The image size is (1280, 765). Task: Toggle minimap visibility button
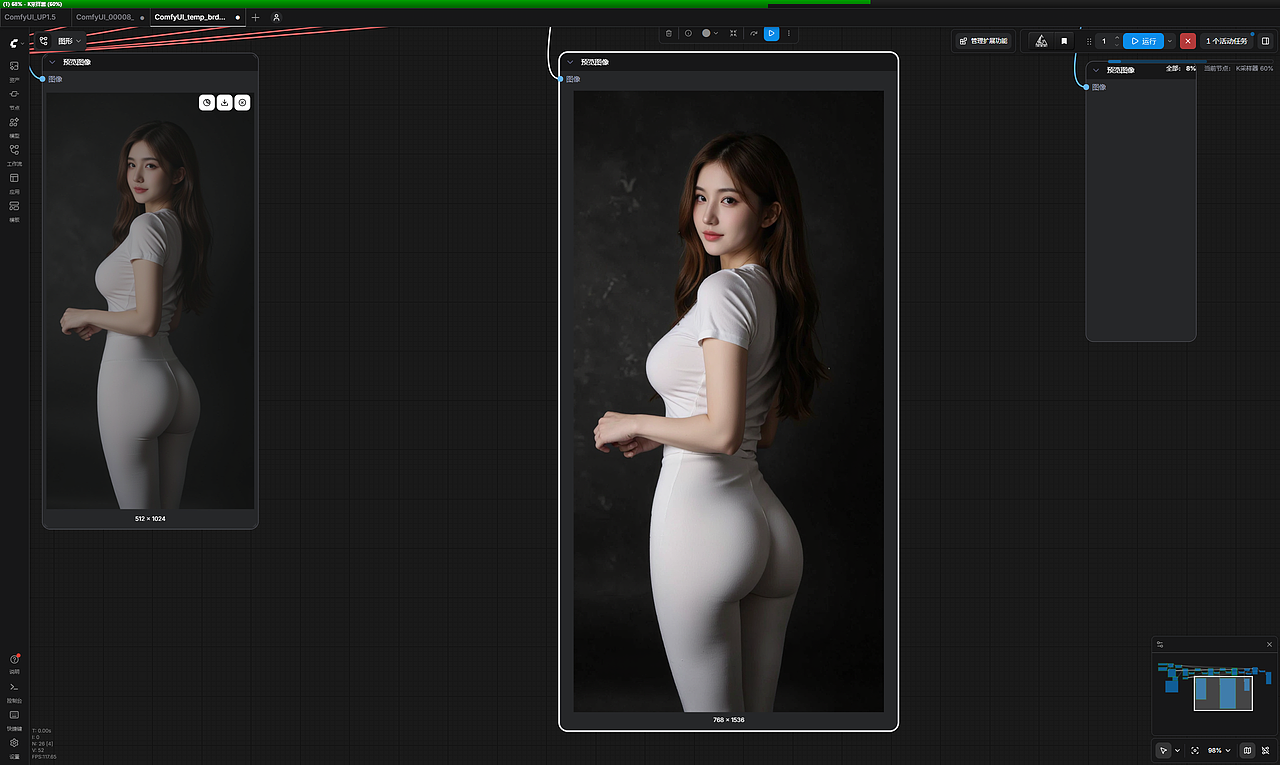tap(1247, 750)
